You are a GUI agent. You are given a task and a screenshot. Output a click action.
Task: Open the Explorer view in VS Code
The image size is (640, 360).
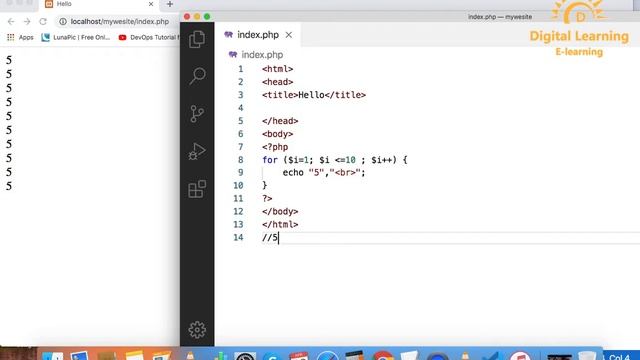pyautogui.click(x=197, y=39)
